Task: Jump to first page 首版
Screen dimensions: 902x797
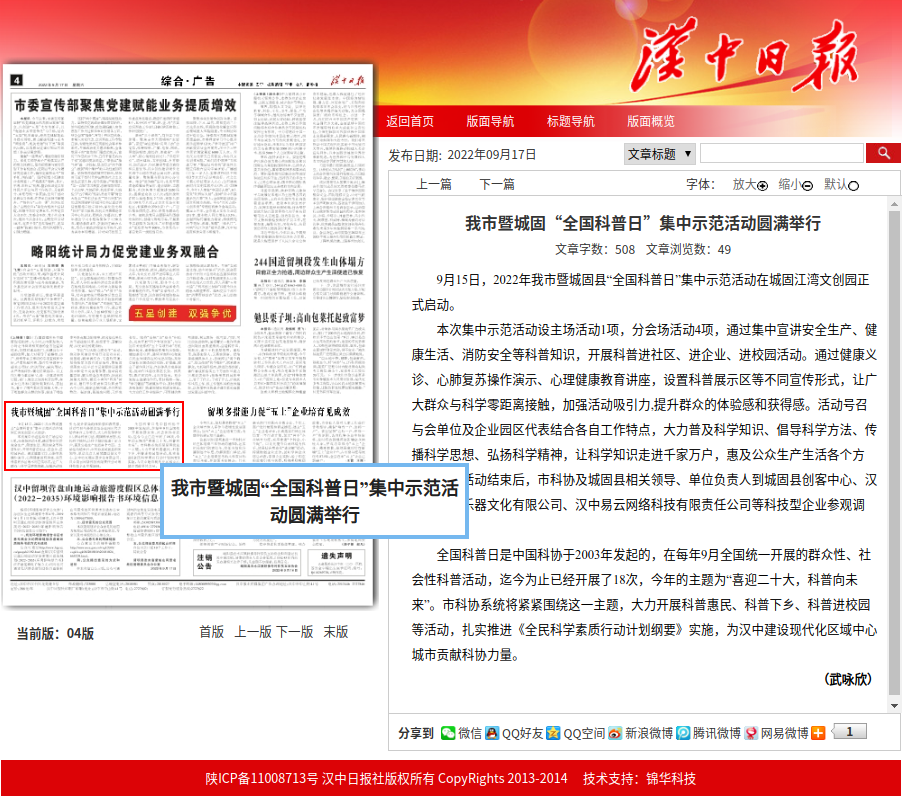Action: point(212,632)
